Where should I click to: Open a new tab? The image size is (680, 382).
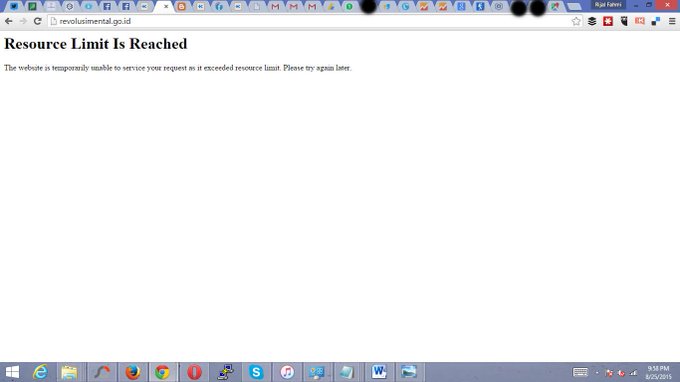574,7
